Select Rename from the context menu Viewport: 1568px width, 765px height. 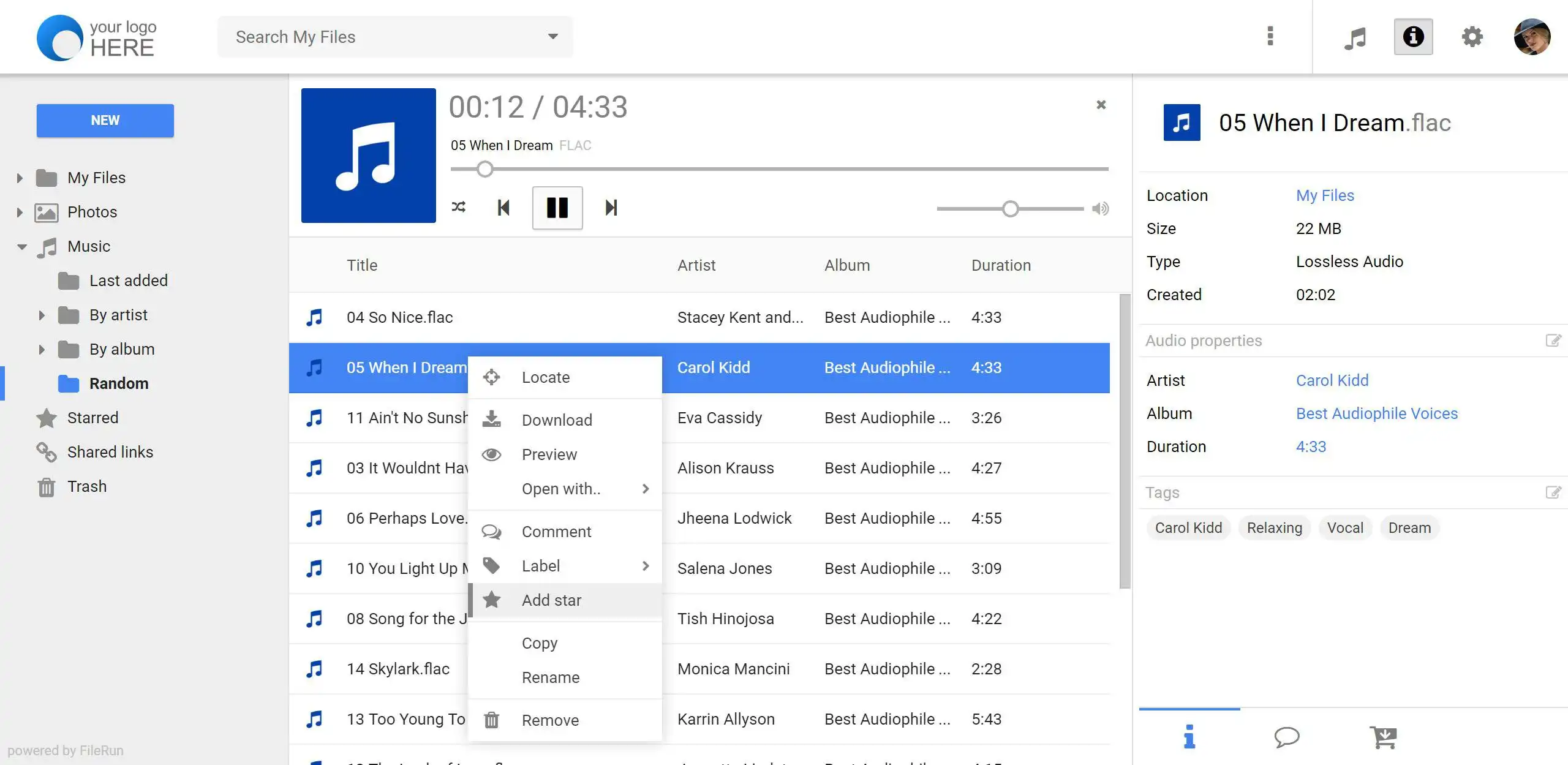550,677
